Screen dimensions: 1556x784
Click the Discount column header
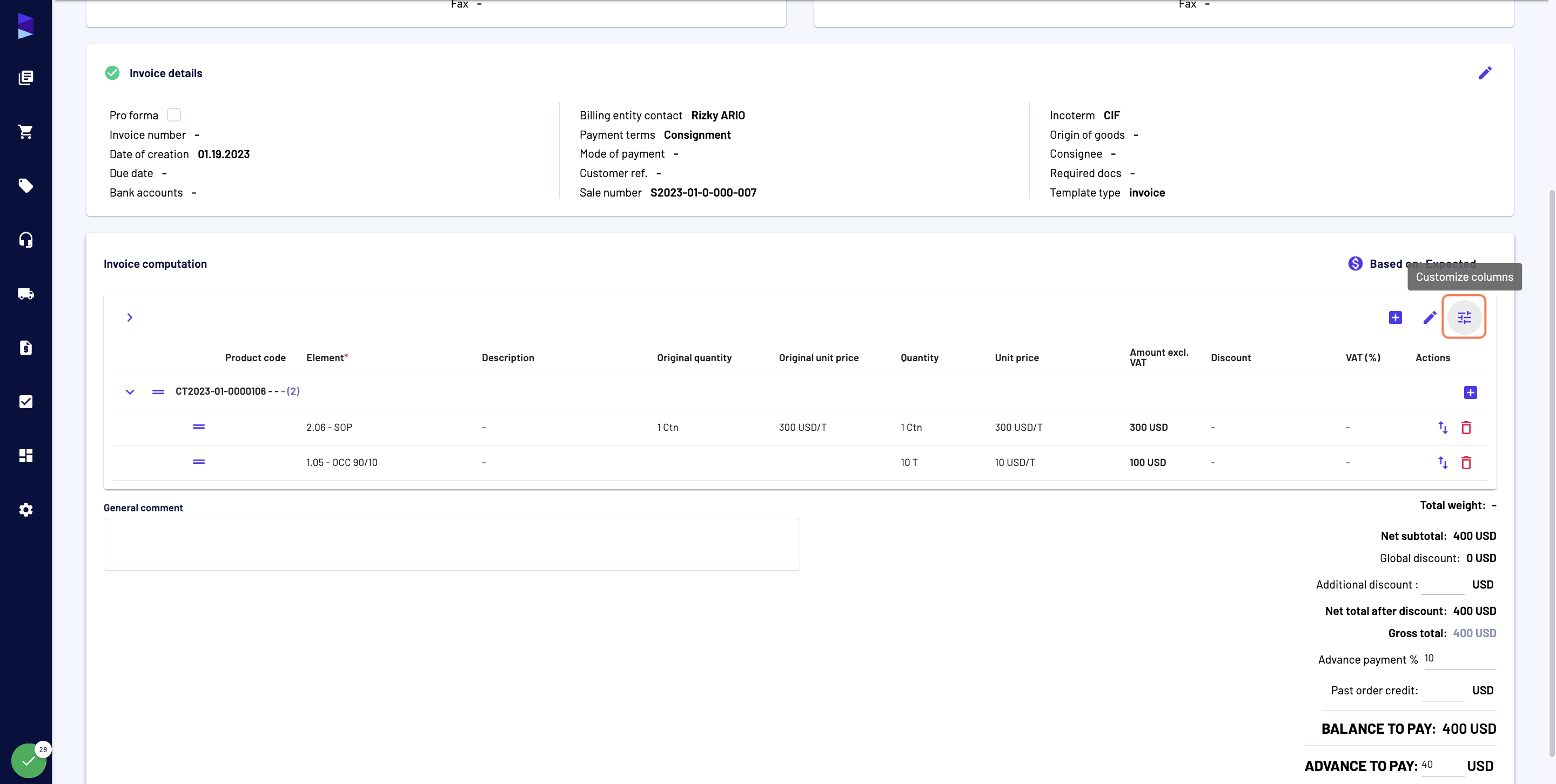click(1230, 358)
